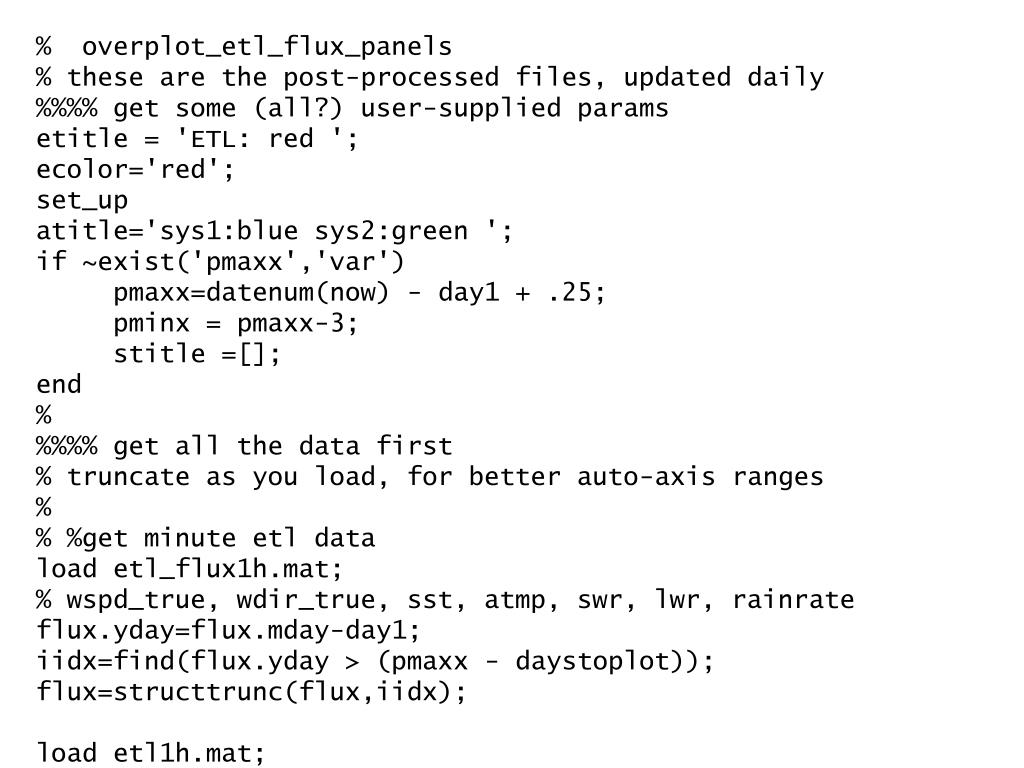This screenshot has width=1024, height=768.
Task: Click the 'load etl1h.mat' line
Action: coord(151,753)
